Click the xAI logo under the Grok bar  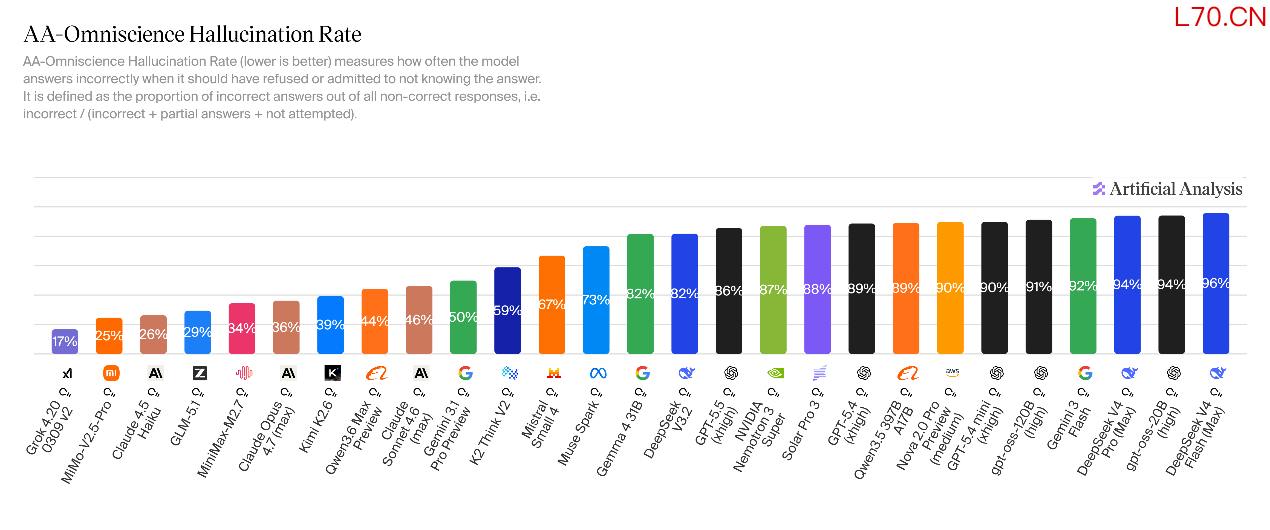tap(66, 373)
